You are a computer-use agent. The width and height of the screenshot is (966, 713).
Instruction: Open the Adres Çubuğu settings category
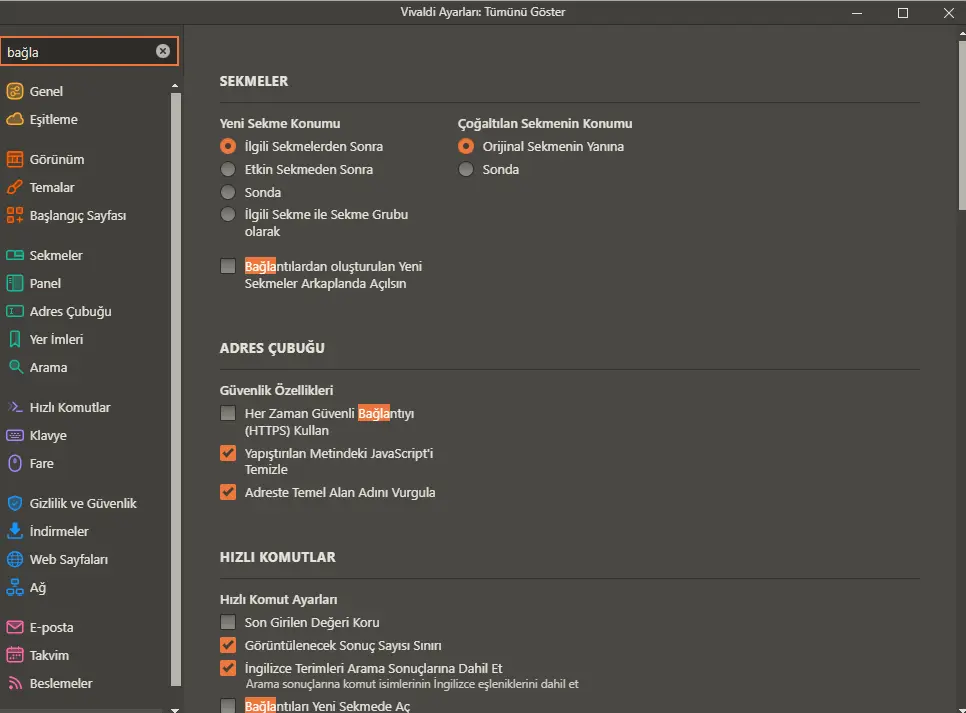tap(71, 311)
